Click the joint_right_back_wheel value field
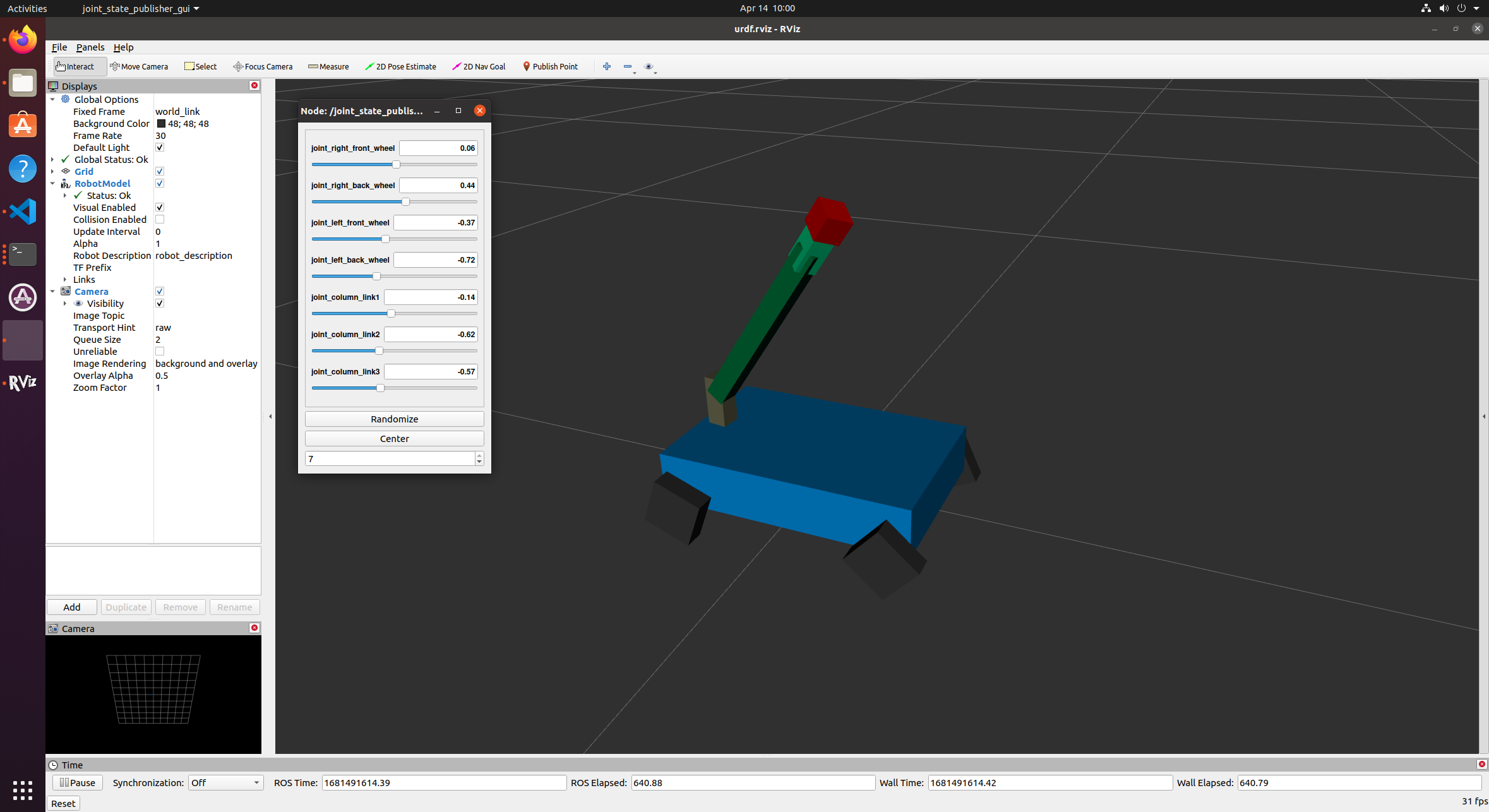Image resolution: width=1489 pixels, height=812 pixels. click(438, 185)
